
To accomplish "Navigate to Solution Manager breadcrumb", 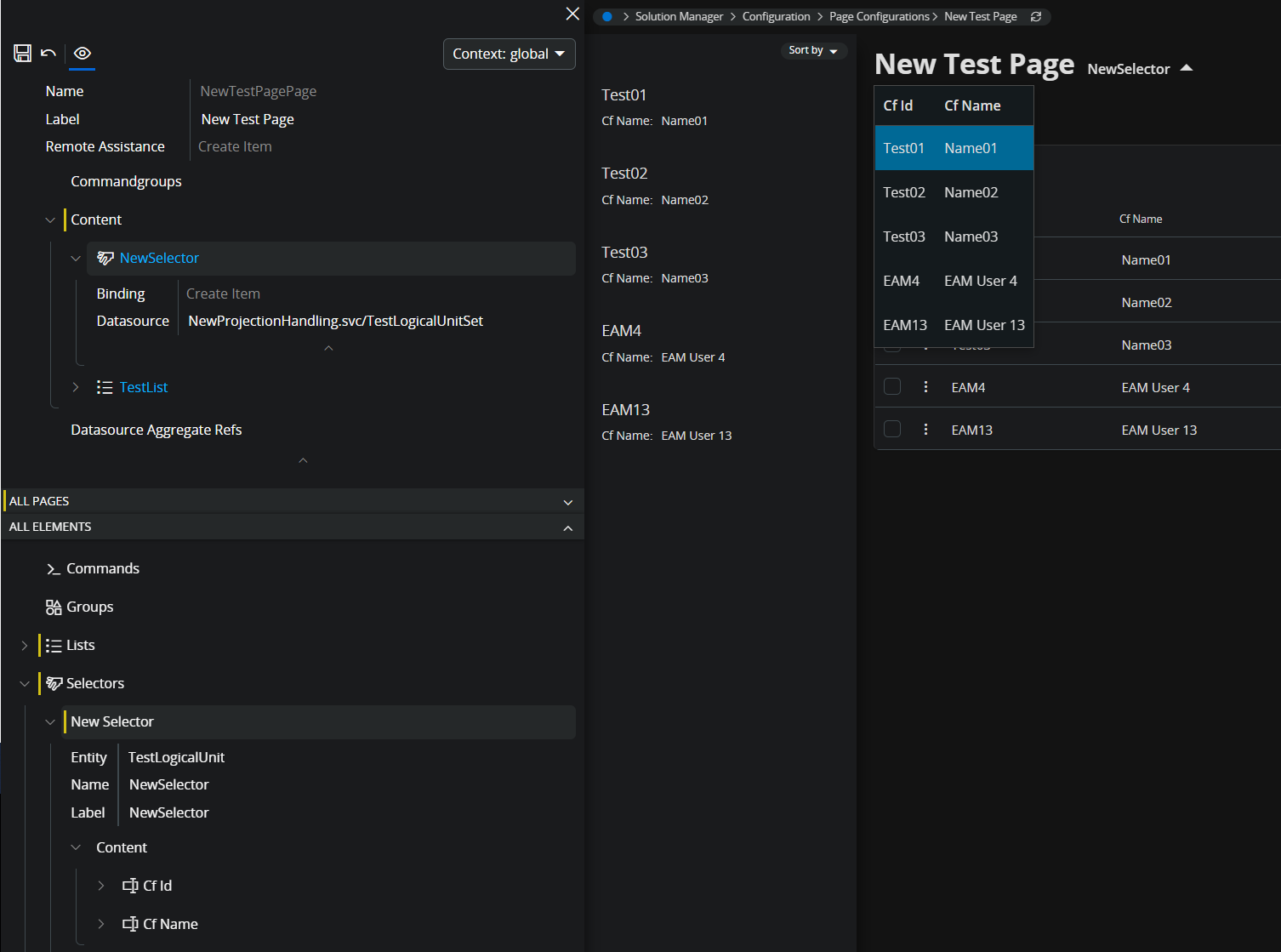I will (x=679, y=16).
